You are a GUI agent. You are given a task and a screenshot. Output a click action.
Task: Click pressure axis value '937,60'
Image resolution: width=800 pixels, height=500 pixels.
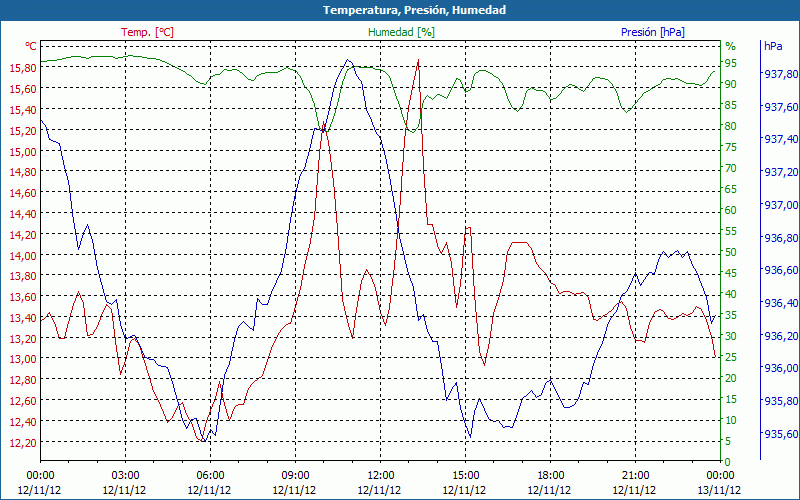tap(780, 107)
